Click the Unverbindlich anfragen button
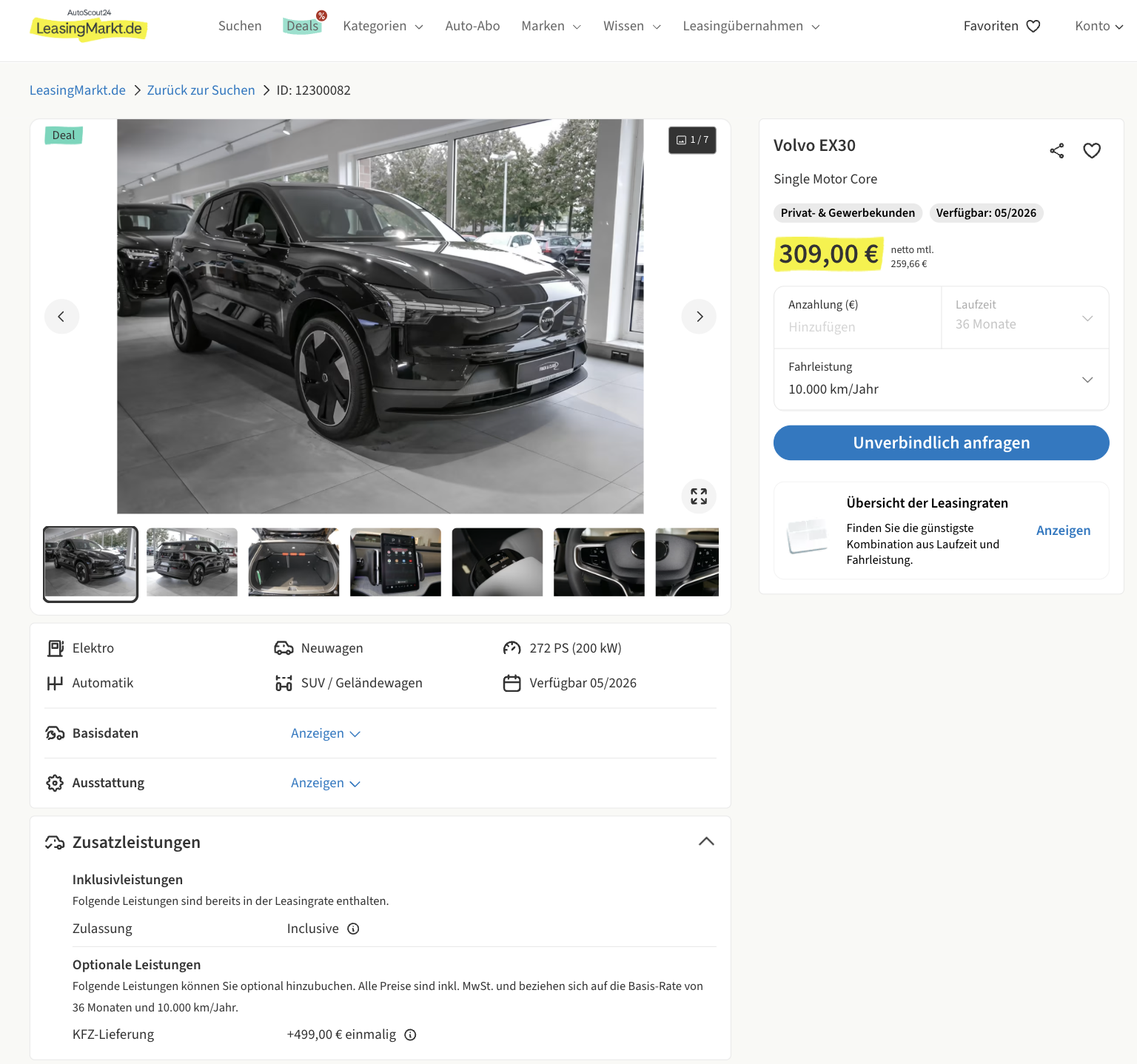Image resolution: width=1137 pixels, height=1064 pixels. click(x=940, y=442)
